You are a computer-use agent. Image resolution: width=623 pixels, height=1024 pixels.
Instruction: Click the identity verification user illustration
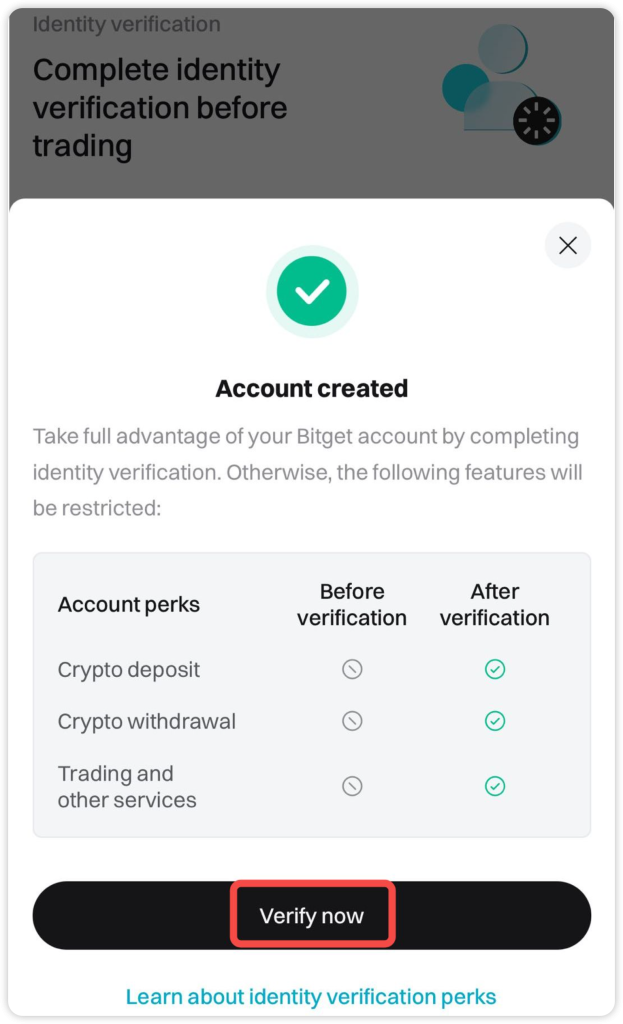[500, 84]
